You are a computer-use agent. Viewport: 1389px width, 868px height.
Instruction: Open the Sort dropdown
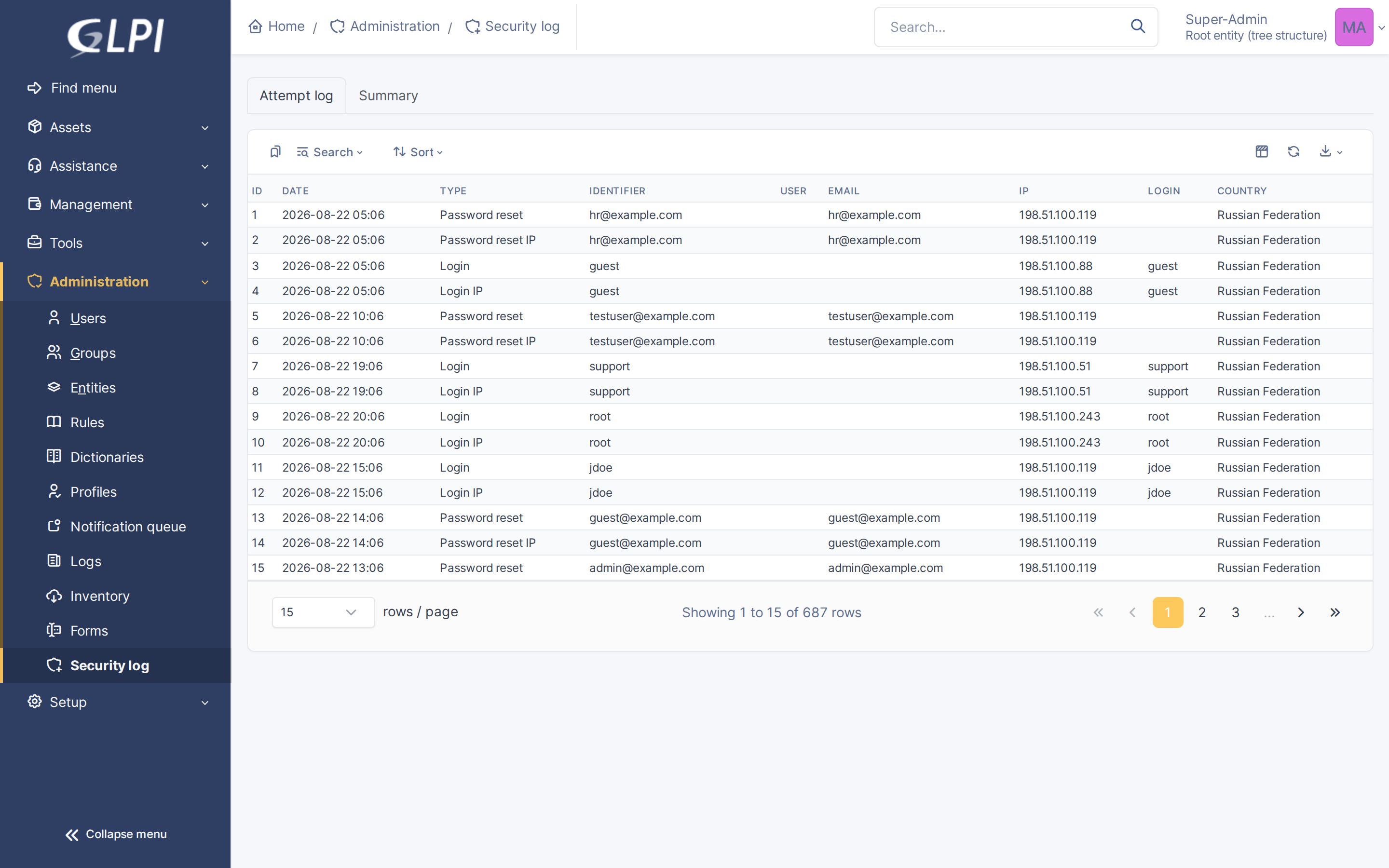point(418,152)
